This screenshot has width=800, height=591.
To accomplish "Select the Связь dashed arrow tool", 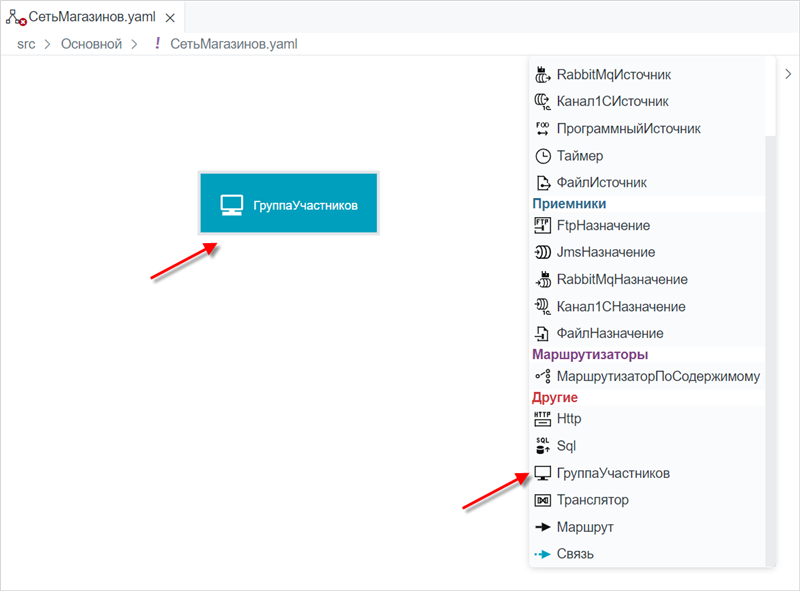I will pos(564,554).
